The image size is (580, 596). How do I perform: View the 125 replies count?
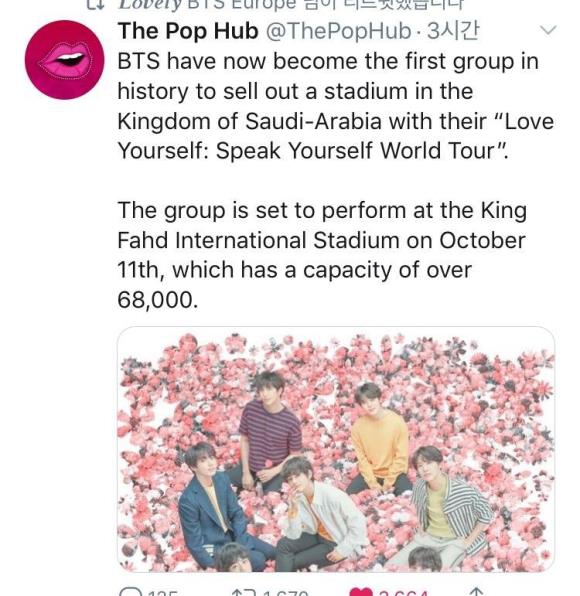162,593
